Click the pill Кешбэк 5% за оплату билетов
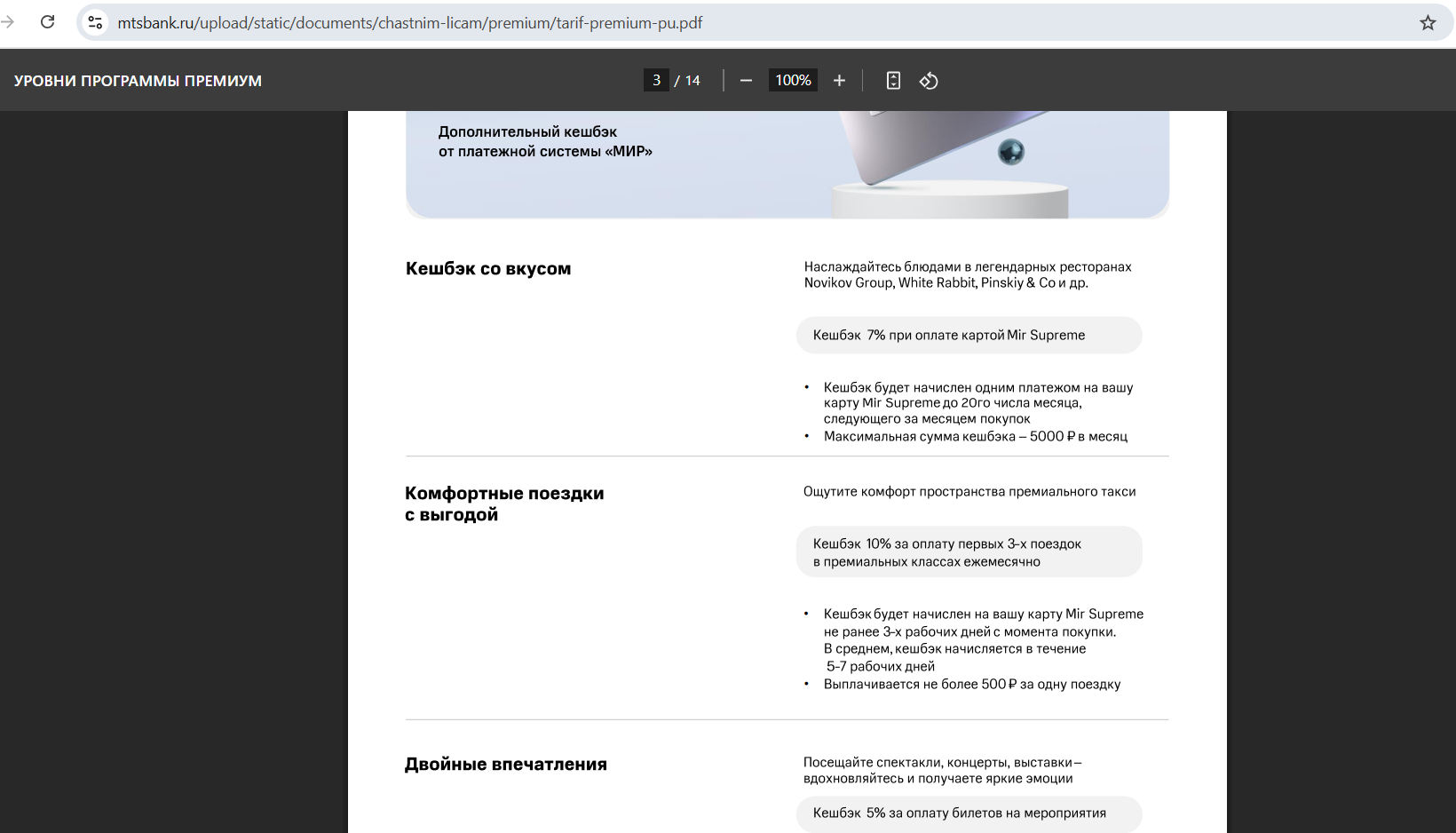 coord(969,813)
